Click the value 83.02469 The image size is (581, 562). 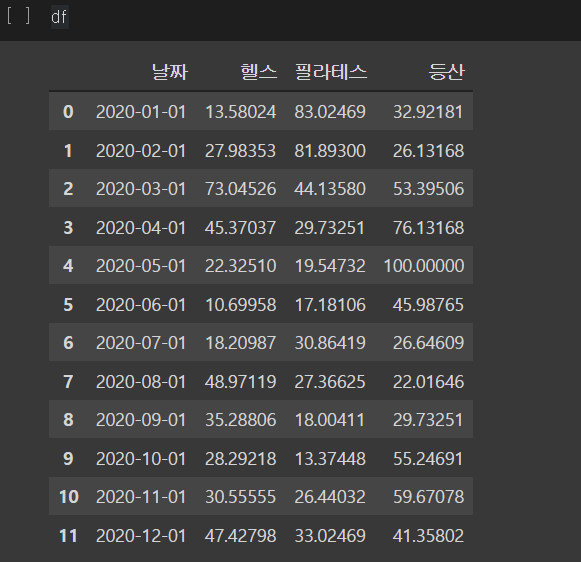[330, 112]
